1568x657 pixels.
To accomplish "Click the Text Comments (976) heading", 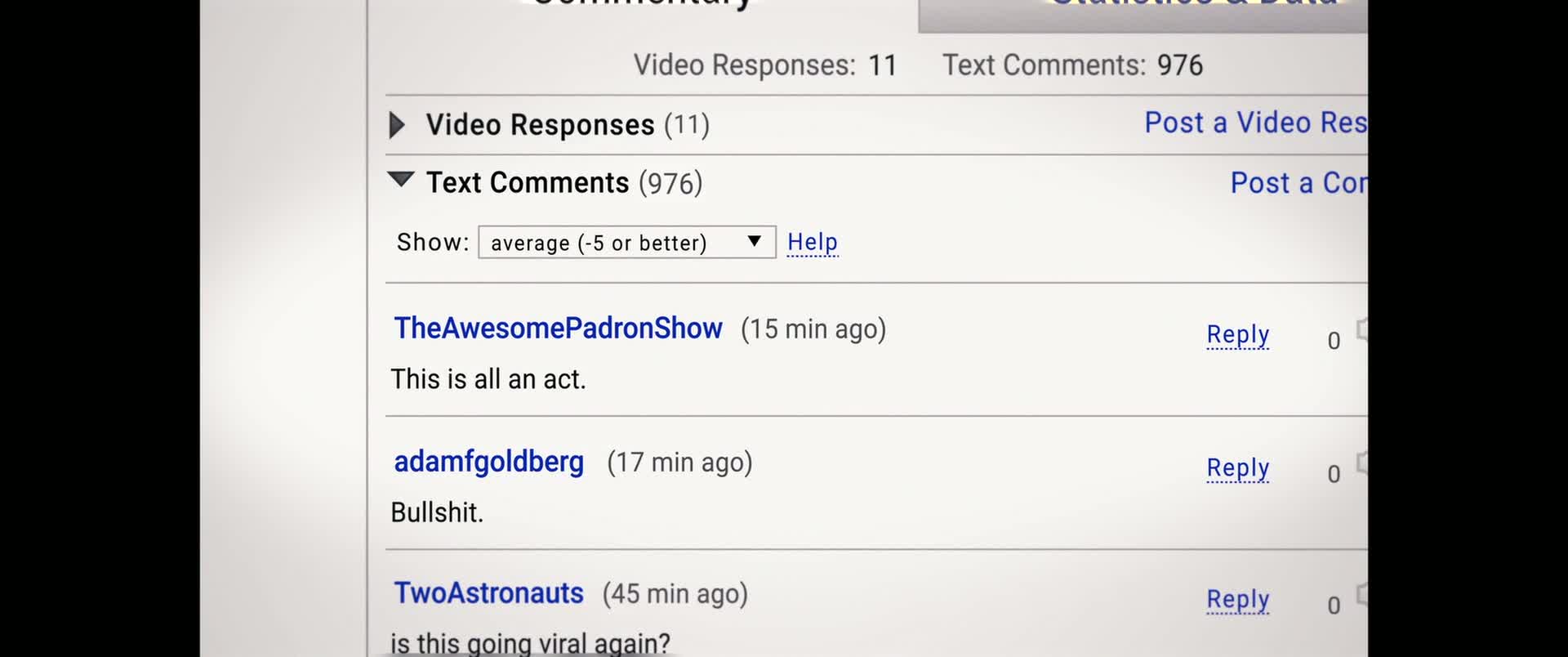I will 564,182.
